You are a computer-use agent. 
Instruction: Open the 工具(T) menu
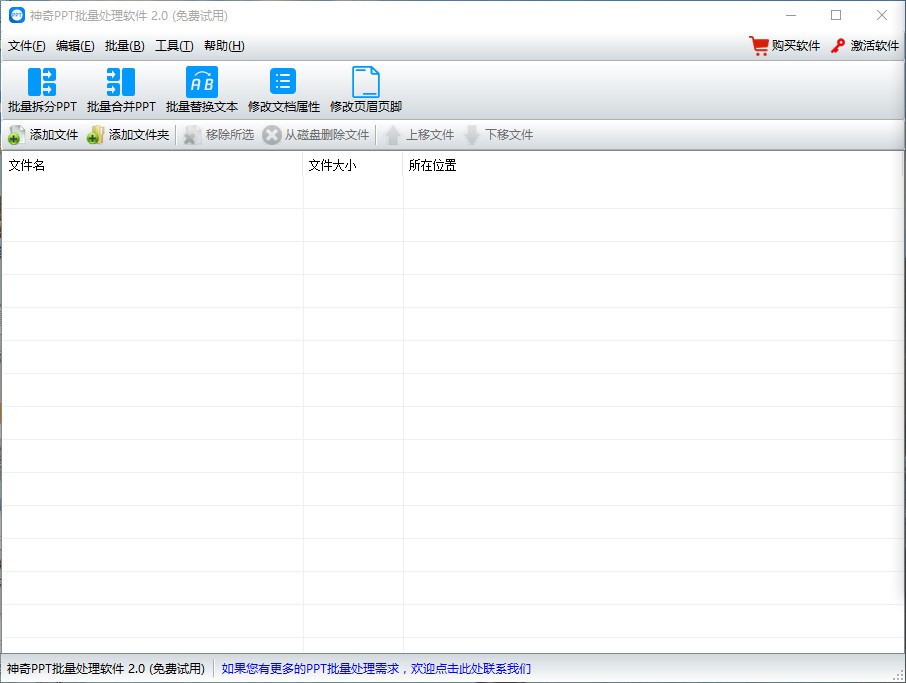174,46
